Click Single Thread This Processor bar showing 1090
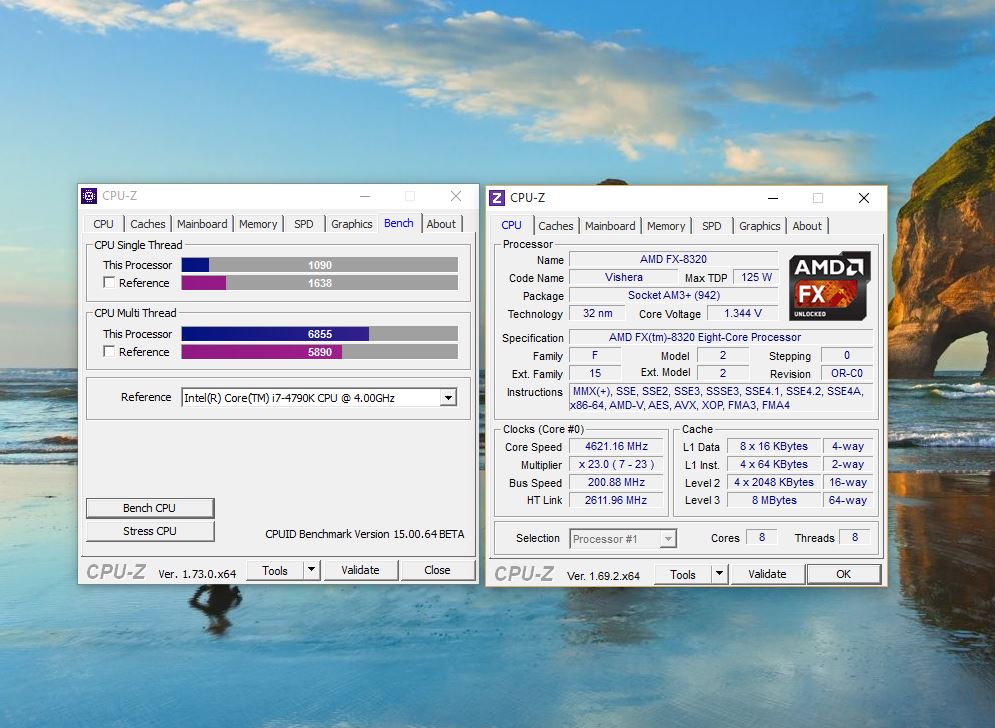This screenshot has width=995, height=728. [320, 265]
